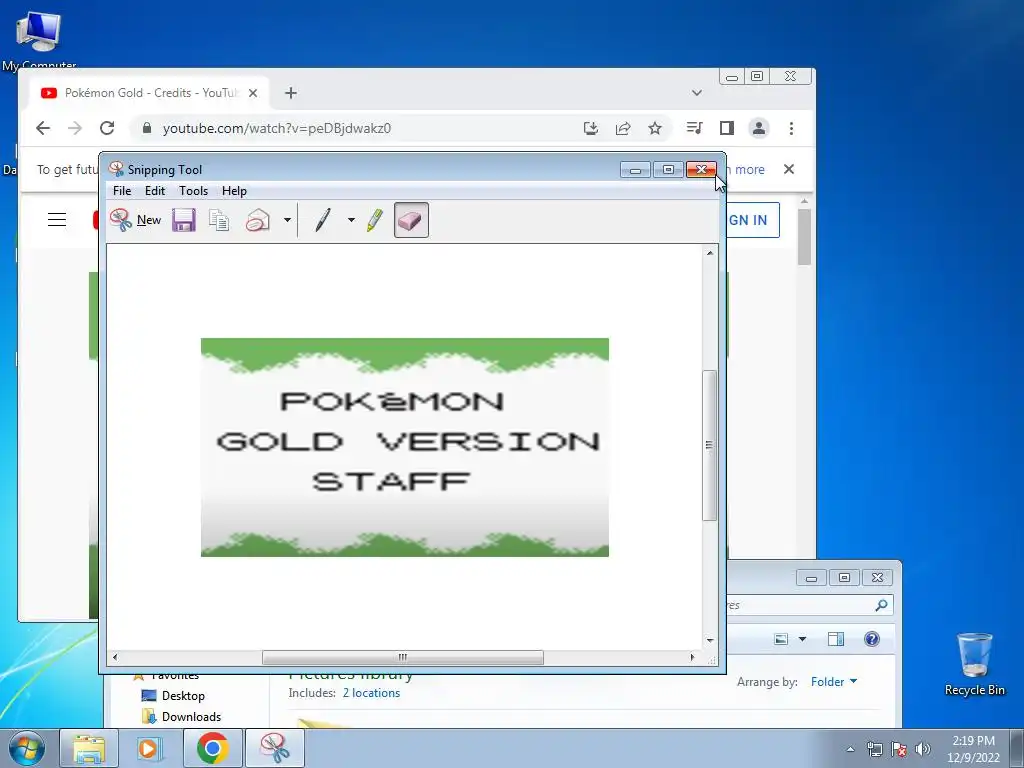The width and height of the screenshot is (1024, 768).
Task: Open the Edit menu in Snipping Tool
Action: pos(155,191)
